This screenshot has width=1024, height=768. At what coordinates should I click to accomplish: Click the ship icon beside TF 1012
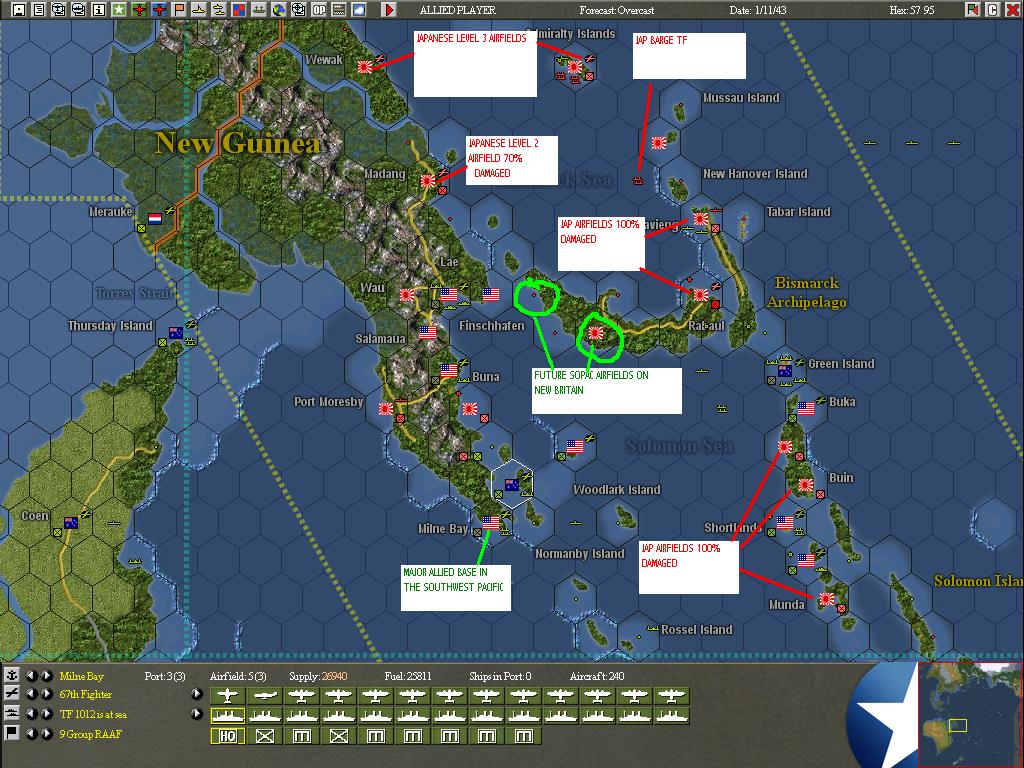[x=11, y=713]
